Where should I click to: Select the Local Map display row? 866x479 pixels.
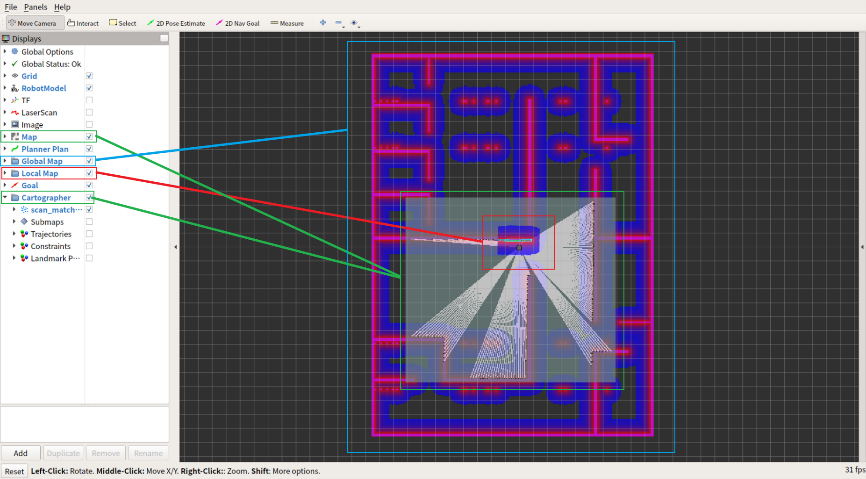coord(40,173)
